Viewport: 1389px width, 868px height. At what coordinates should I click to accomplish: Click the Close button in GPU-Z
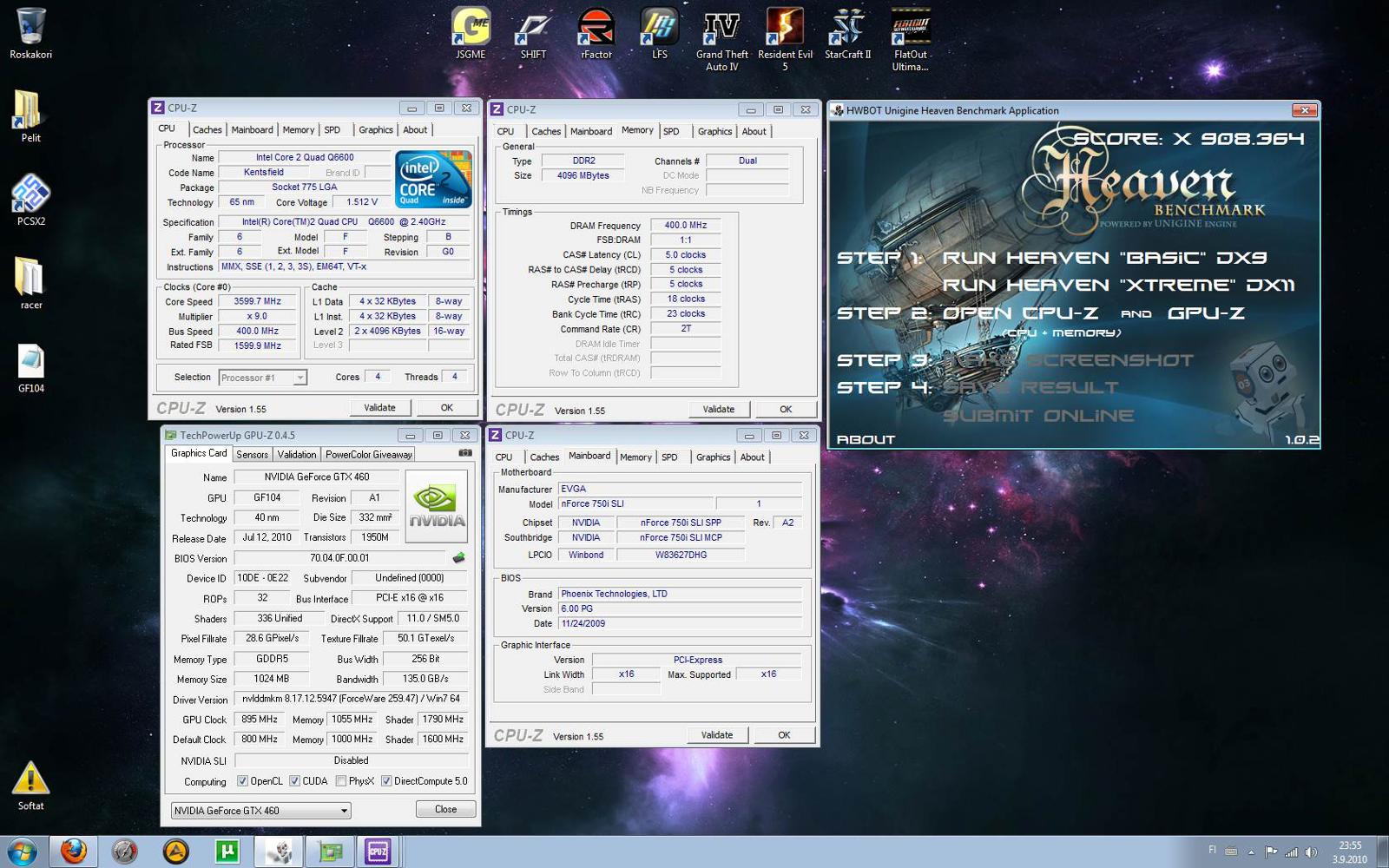pos(445,809)
